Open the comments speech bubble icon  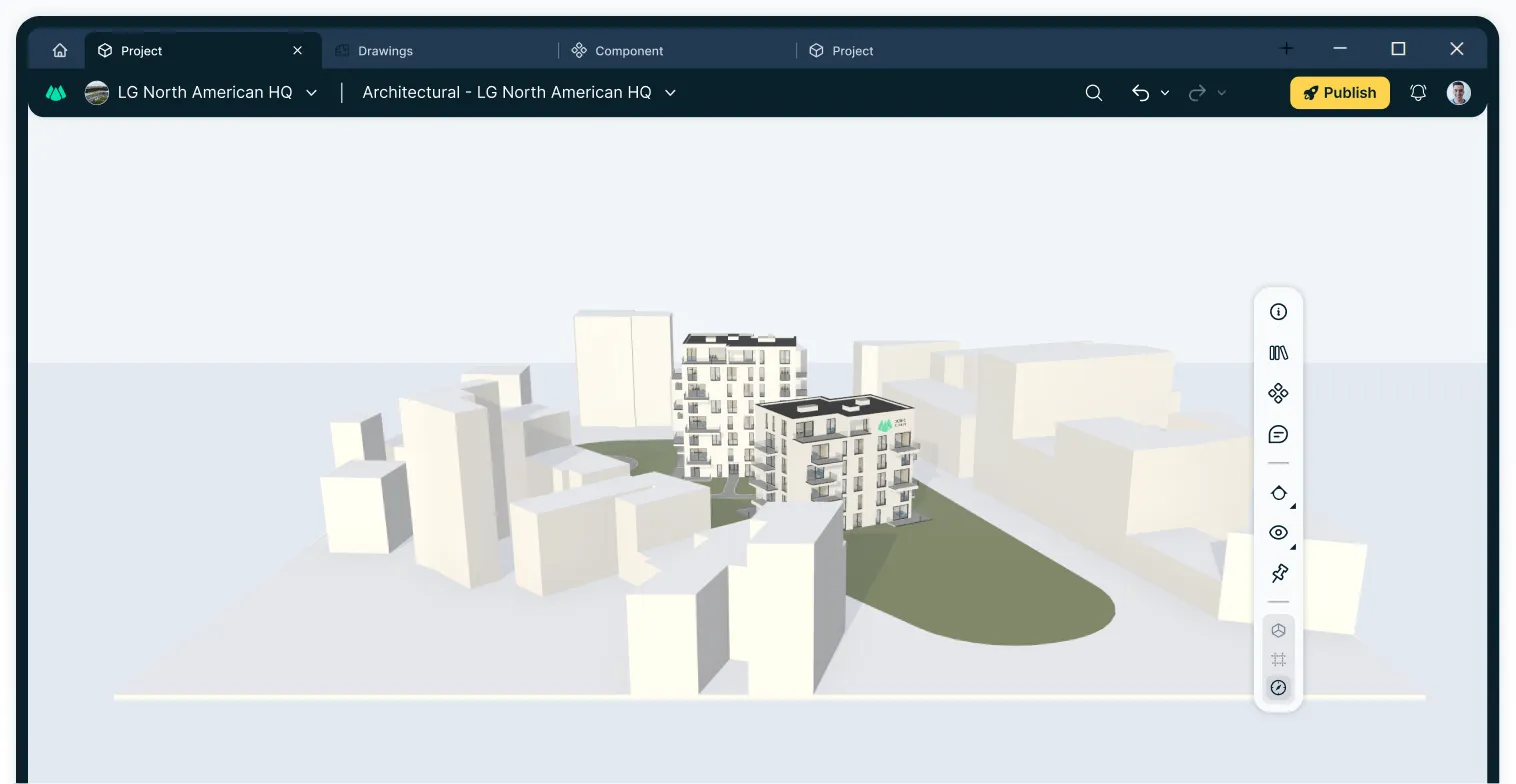[x=1278, y=434]
